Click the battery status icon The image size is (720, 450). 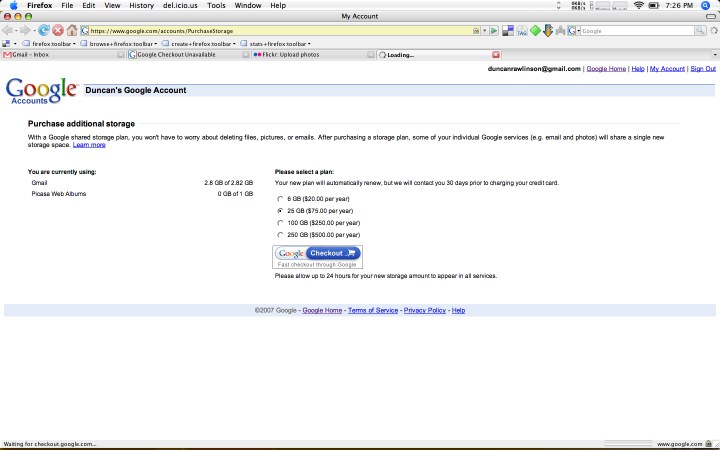(654, 6)
